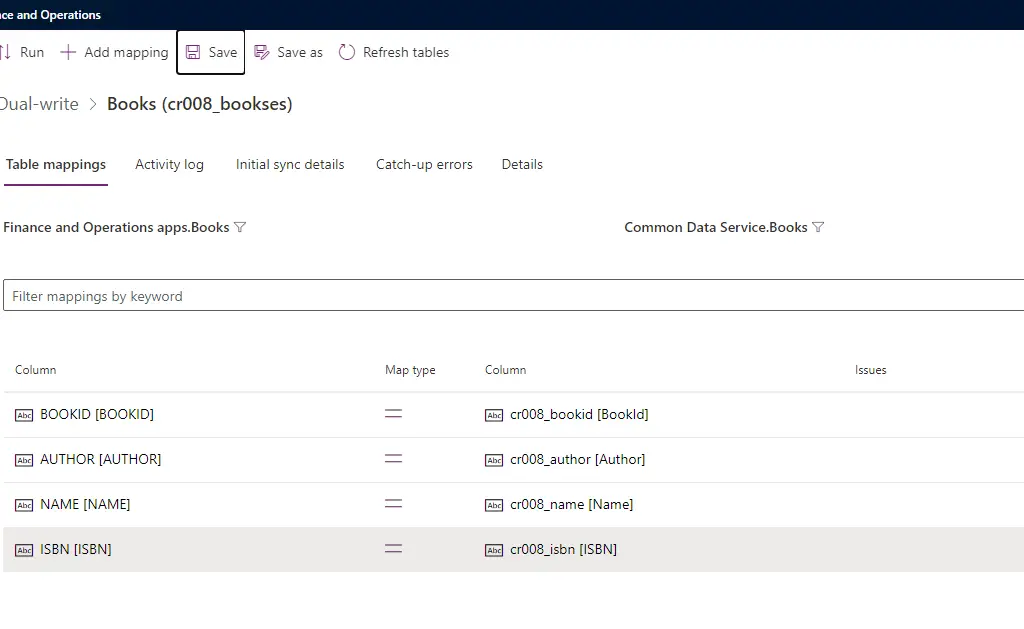The image size is (1024, 629).
Task: Select the BOOKID [BOOKID] column
Action: [x=97, y=414]
